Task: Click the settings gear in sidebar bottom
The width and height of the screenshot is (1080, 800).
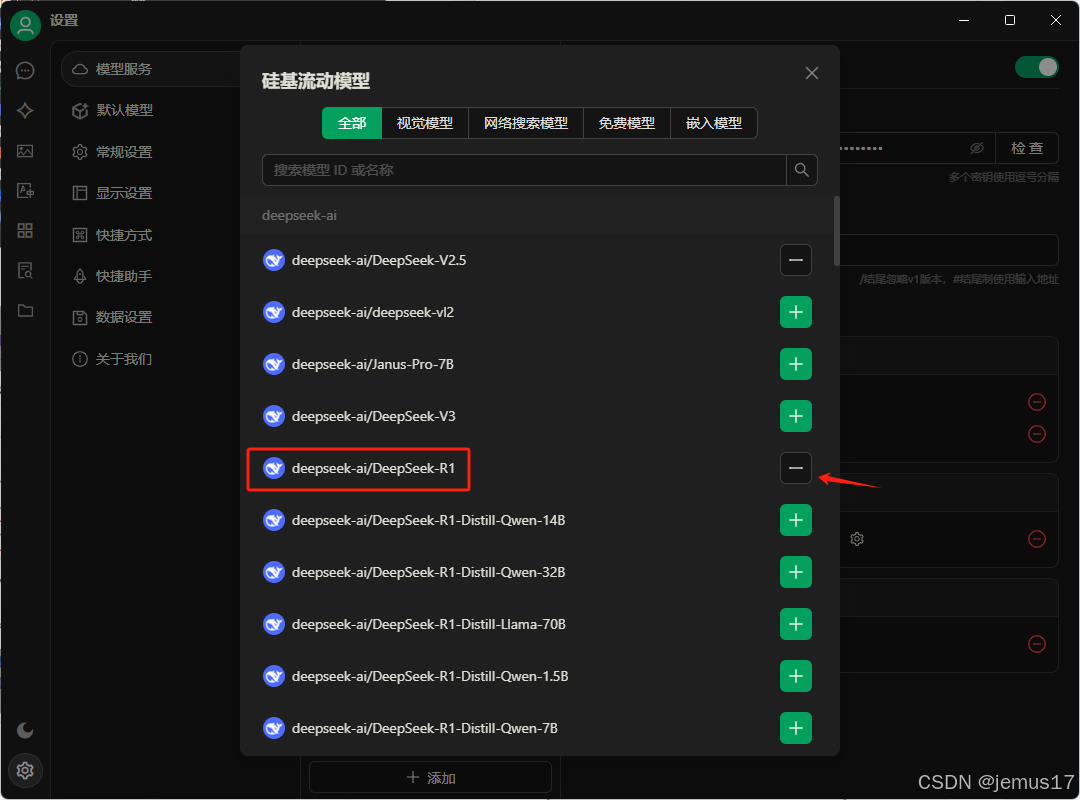Action: pyautogui.click(x=25, y=770)
